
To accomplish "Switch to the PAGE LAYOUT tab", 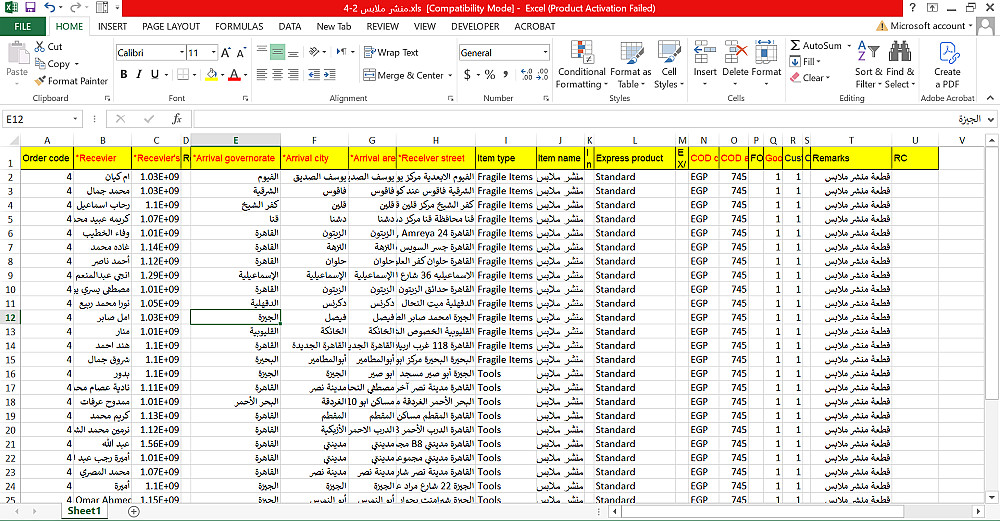I will pos(171,27).
